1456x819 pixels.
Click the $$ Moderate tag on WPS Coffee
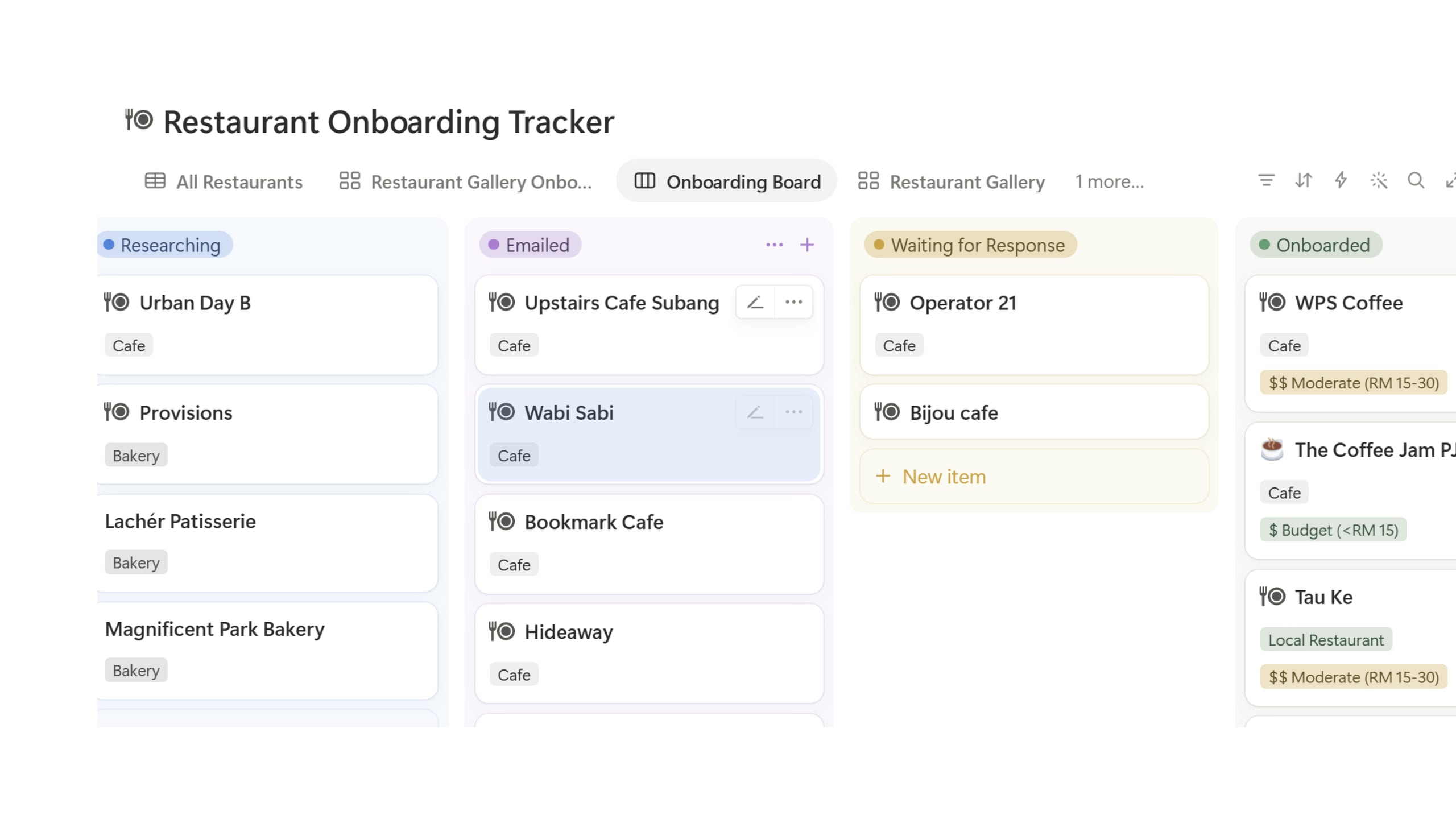click(1354, 383)
